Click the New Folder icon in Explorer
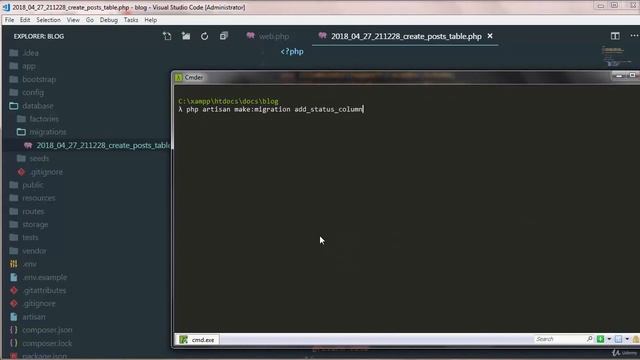The height and width of the screenshot is (360, 640). pos(186,36)
